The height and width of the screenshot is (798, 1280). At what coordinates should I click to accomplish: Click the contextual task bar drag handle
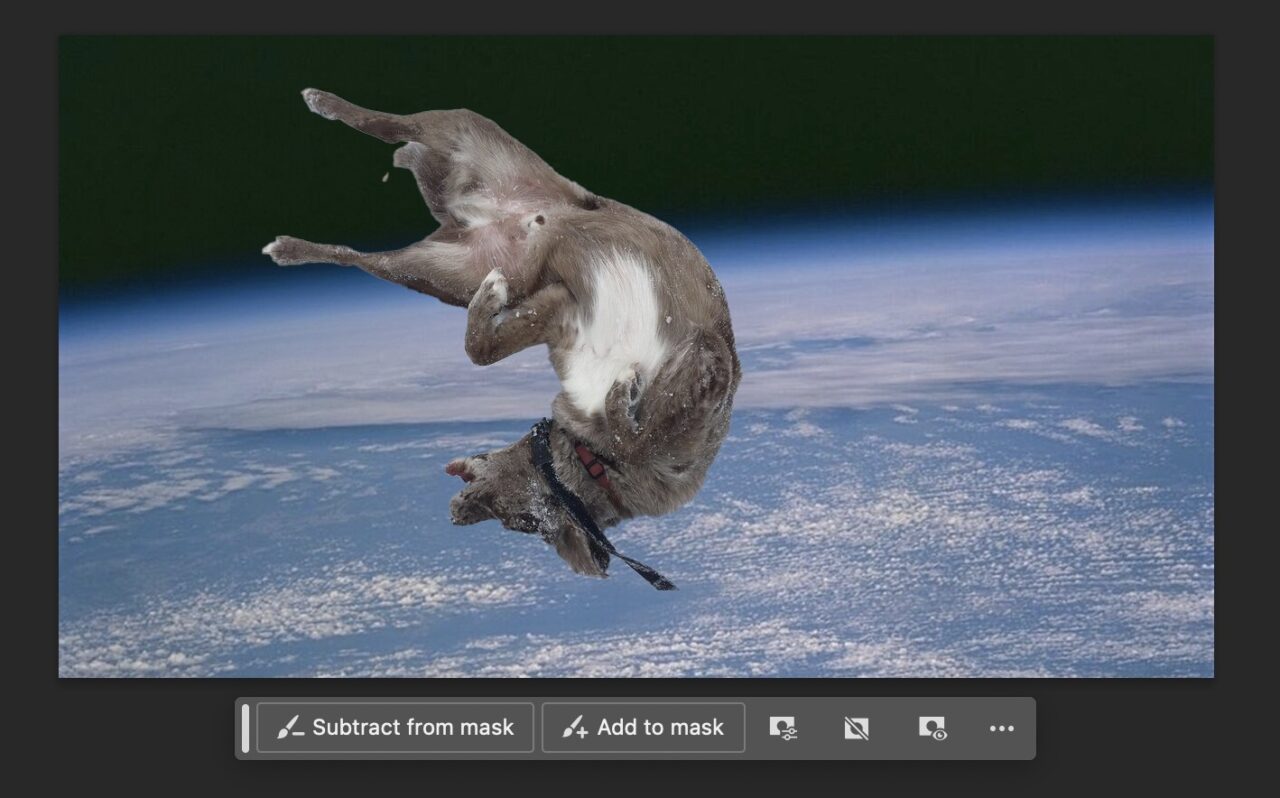tap(245, 728)
